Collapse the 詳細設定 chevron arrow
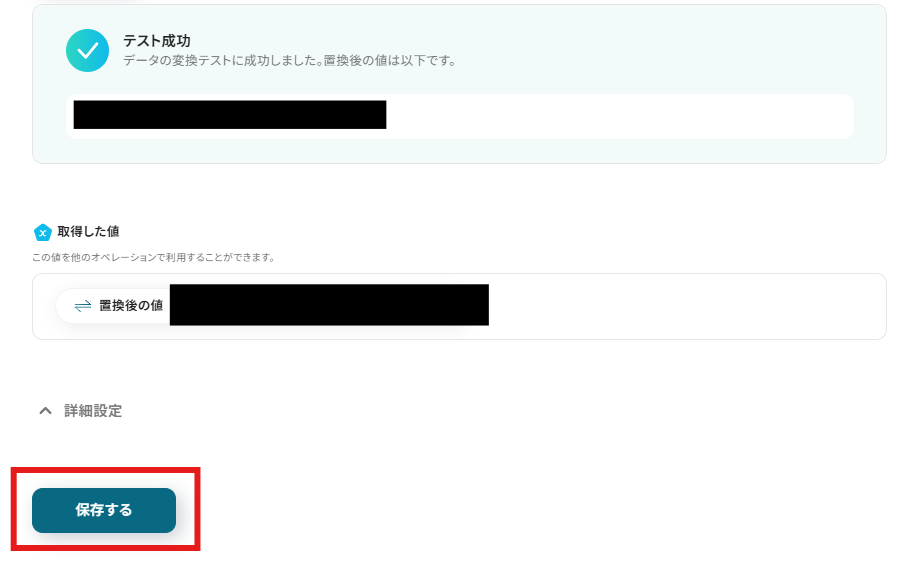Image resolution: width=910 pixels, height=562 pixels. click(45, 410)
